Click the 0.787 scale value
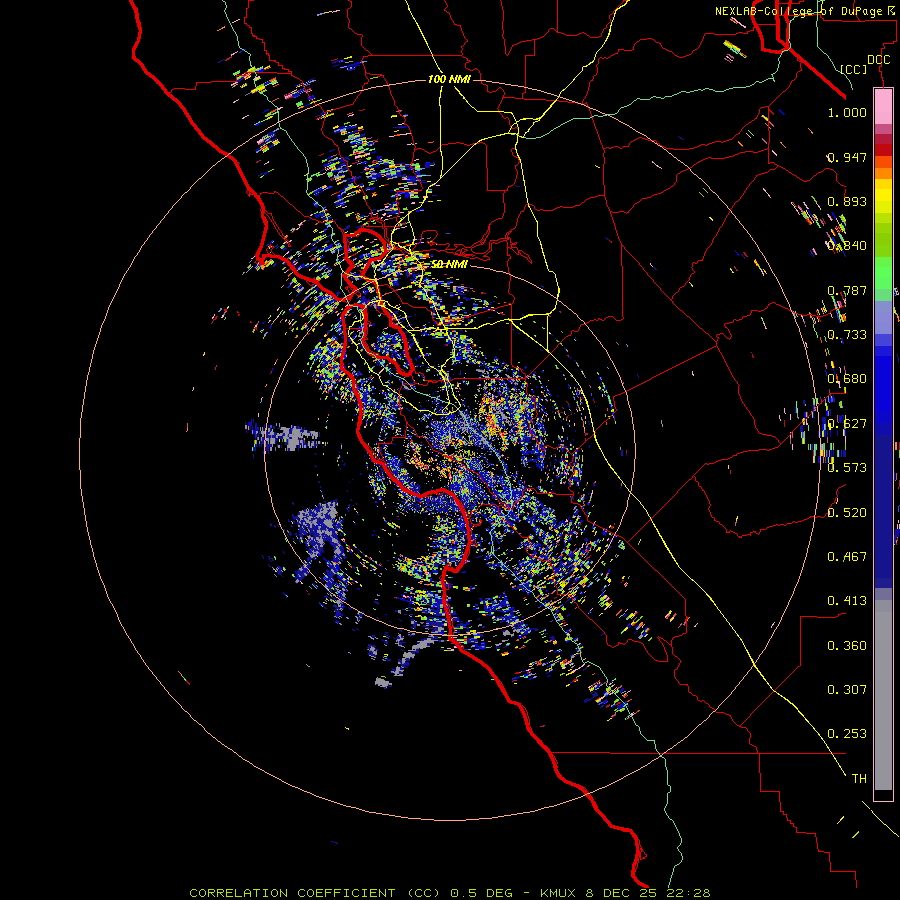The image size is (900, 900). pos(847,290)
